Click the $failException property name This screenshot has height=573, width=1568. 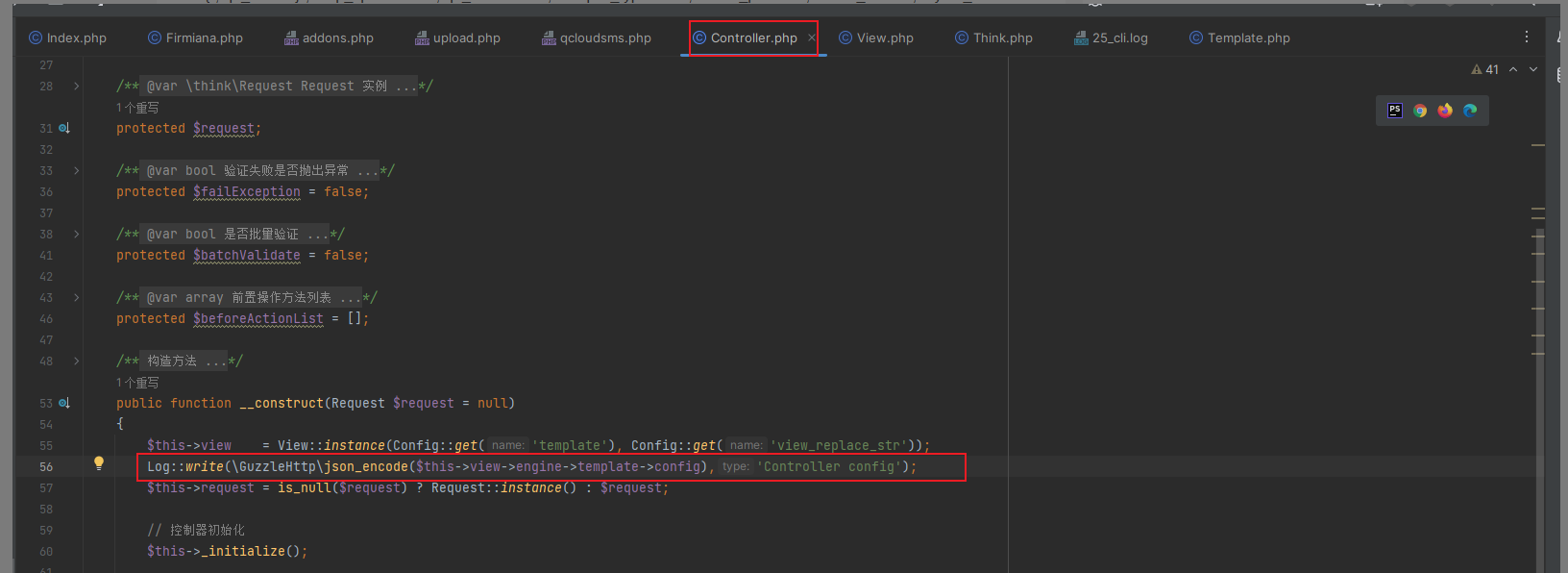tap(247, 192)
